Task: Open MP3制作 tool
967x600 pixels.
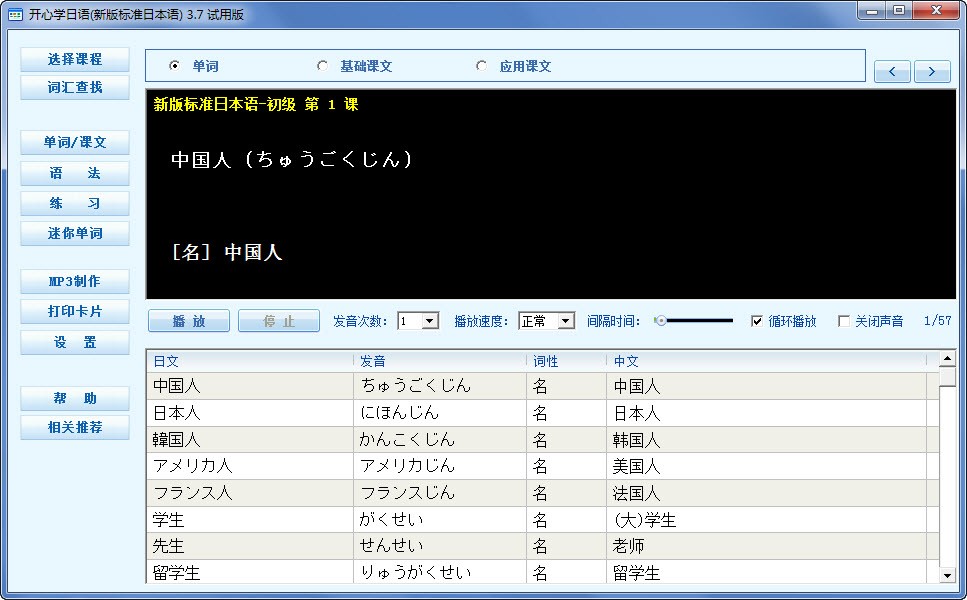Action: click(x=75, y=282)
